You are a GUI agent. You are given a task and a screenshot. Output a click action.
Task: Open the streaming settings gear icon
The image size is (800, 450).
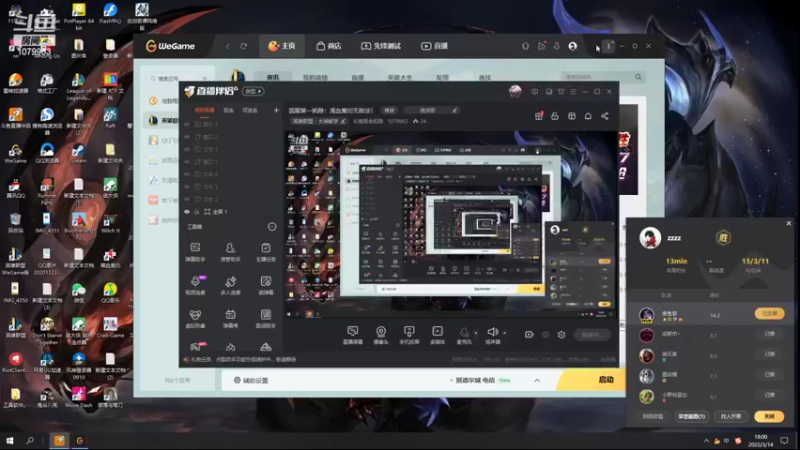click(561, 335)
